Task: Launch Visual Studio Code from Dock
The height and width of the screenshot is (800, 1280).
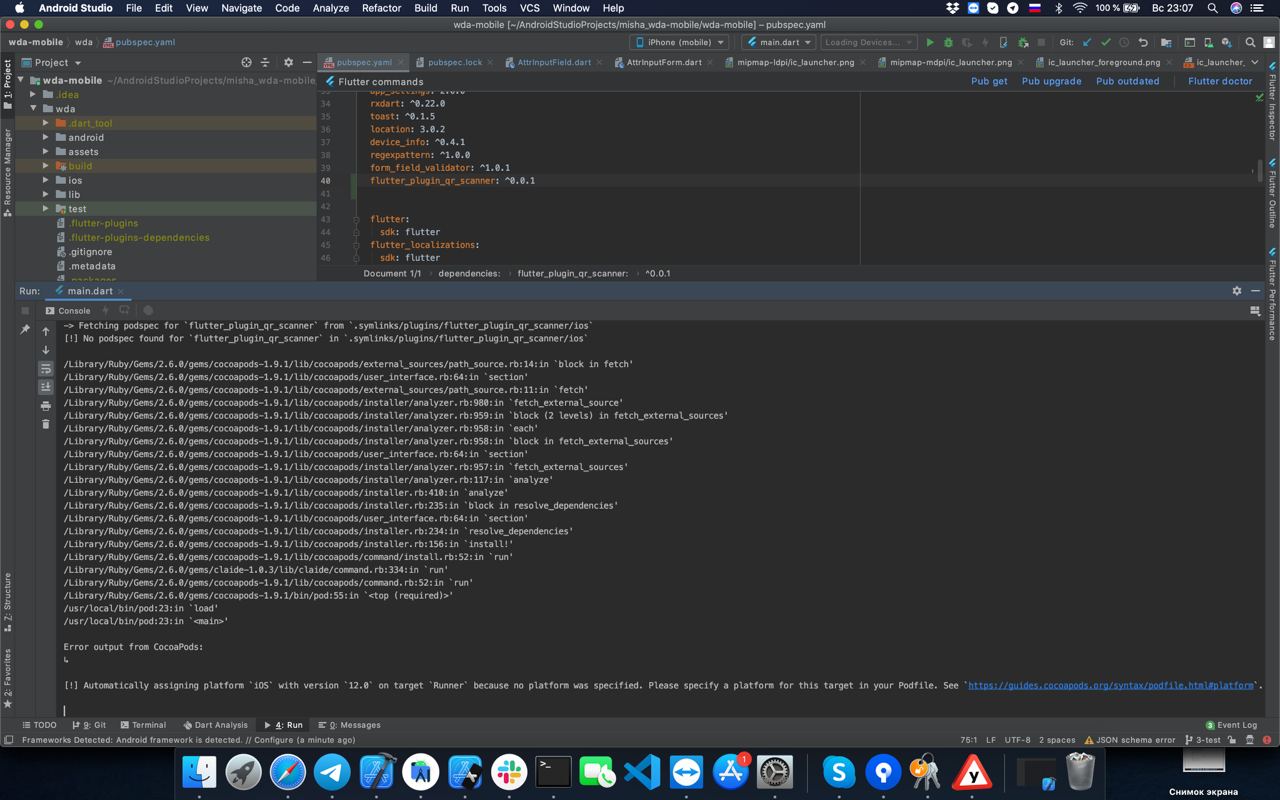Action: tap(641, 771)
